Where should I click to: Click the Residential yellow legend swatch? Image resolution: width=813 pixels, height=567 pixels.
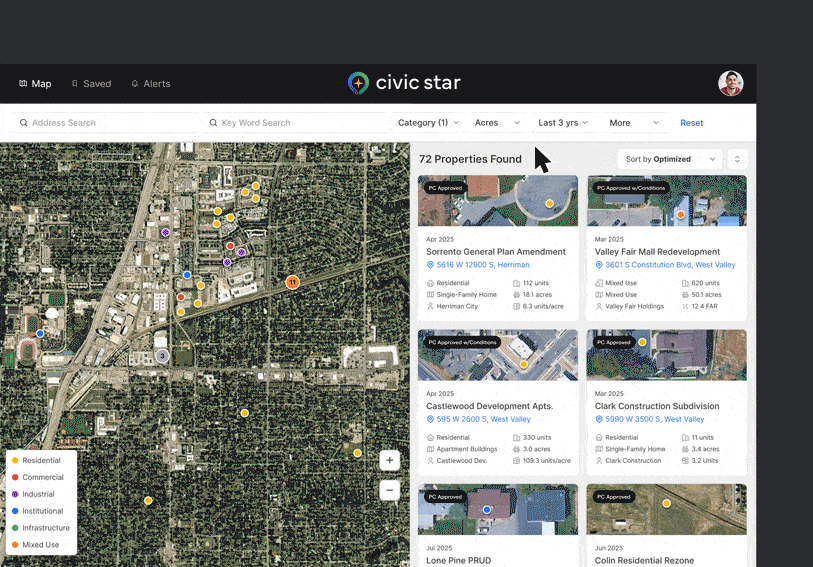point(15,460)
